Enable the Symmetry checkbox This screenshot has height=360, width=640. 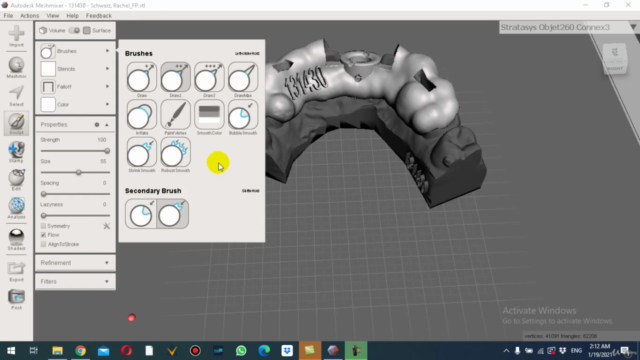click(x=43, y=226)
